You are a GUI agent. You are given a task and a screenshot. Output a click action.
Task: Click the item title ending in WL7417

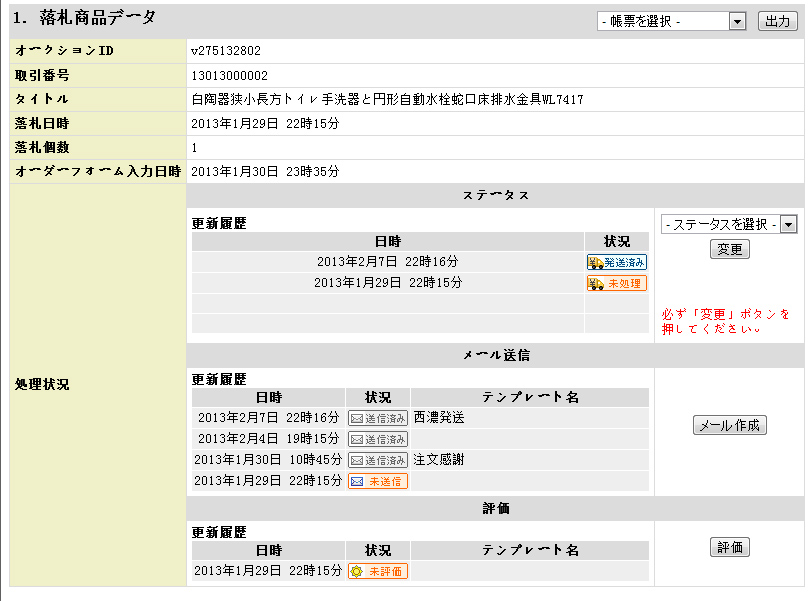coord(386,99)
